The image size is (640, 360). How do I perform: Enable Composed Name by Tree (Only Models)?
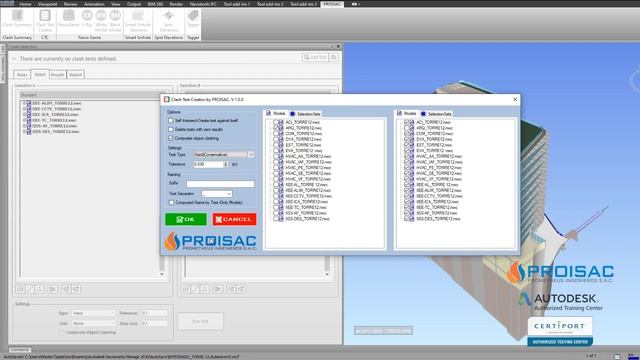tap(171, 202)
